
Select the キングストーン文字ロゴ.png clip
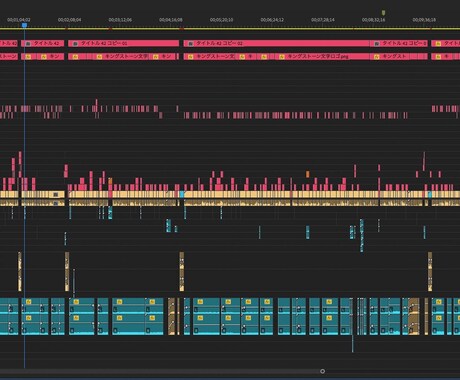coord(323,57)
